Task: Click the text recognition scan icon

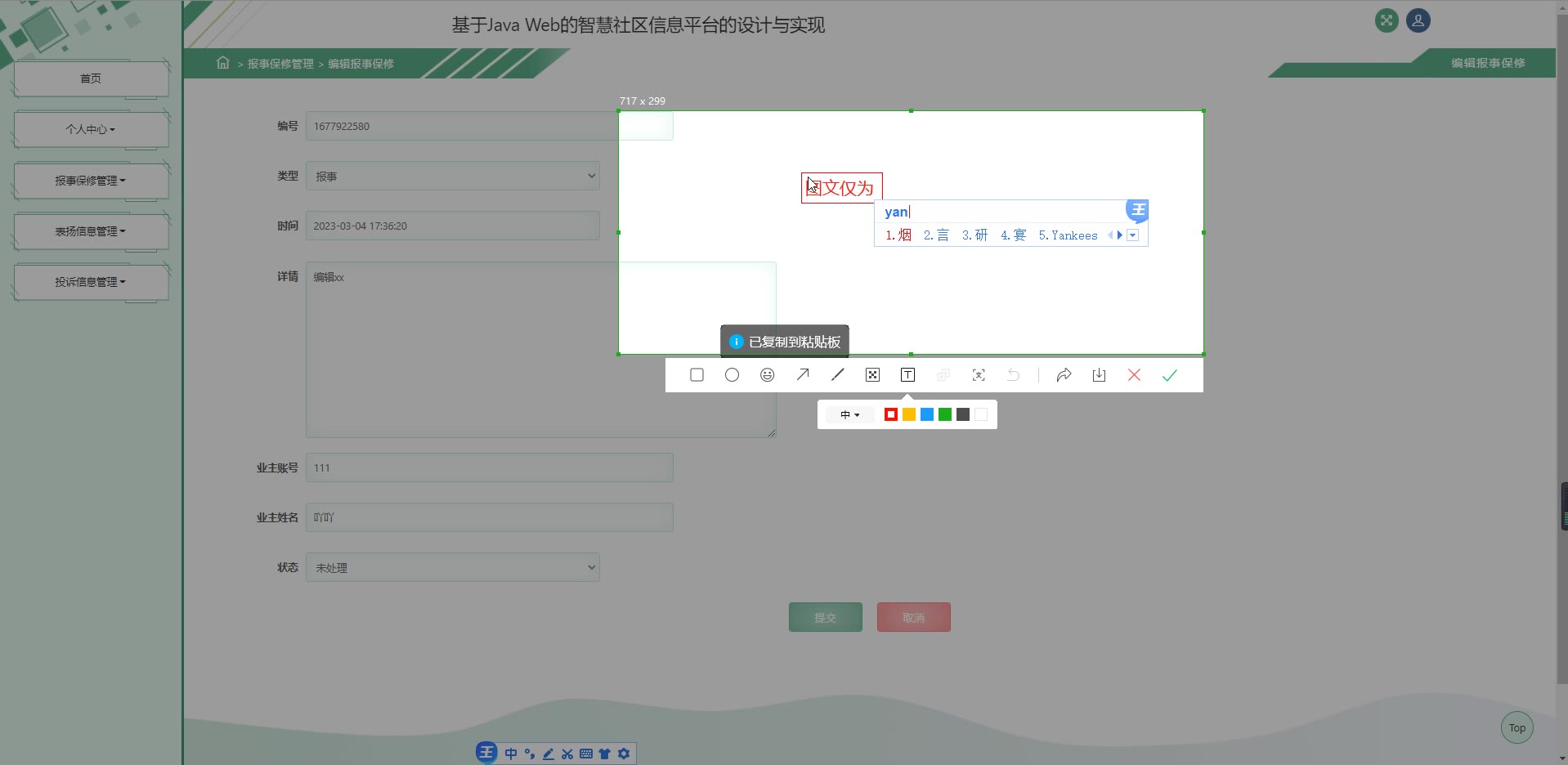Action: (979, 375)
